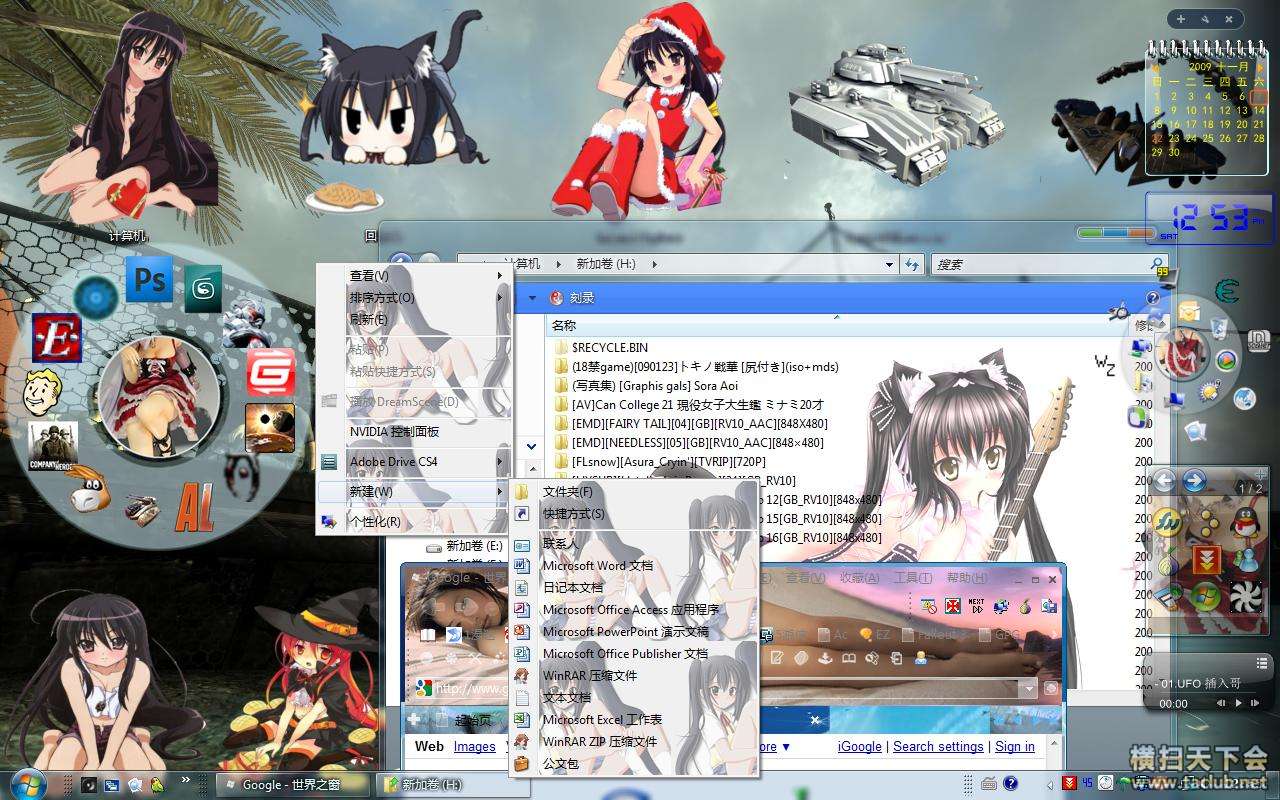This screenshot has width=1280, height=800.
Task: Go to the launcher widget's next page arrow
Action: coord(1194,482)
